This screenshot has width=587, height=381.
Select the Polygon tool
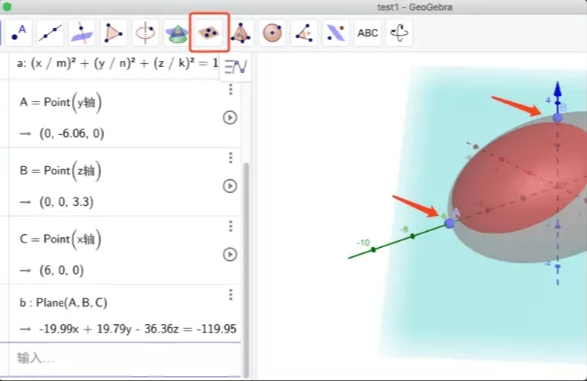pyautogui.click(x=113, y=33)
